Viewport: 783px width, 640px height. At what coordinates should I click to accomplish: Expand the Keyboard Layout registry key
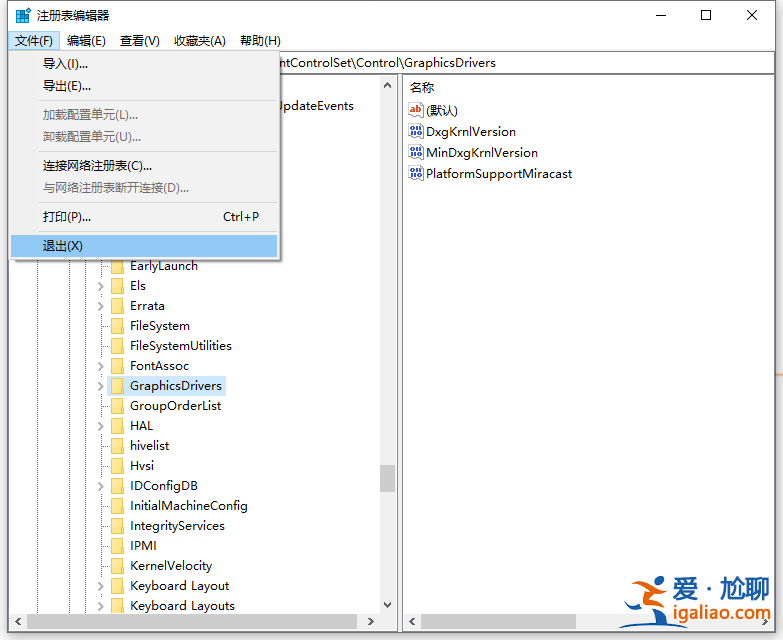100,586
